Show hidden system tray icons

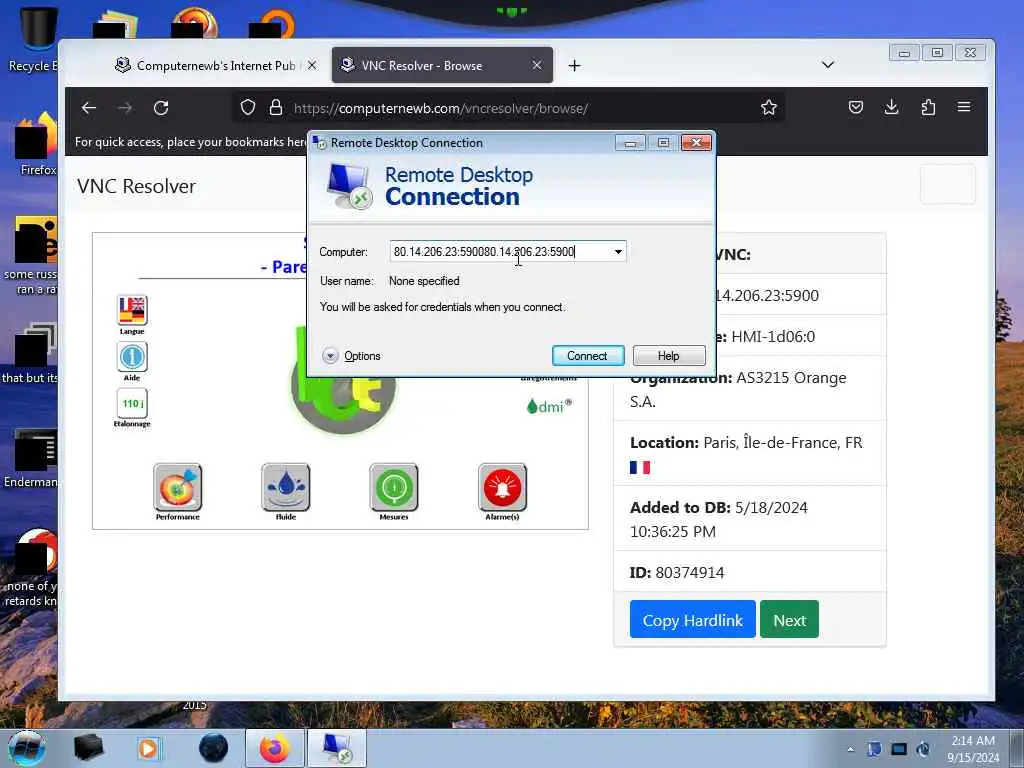[850, 749]
